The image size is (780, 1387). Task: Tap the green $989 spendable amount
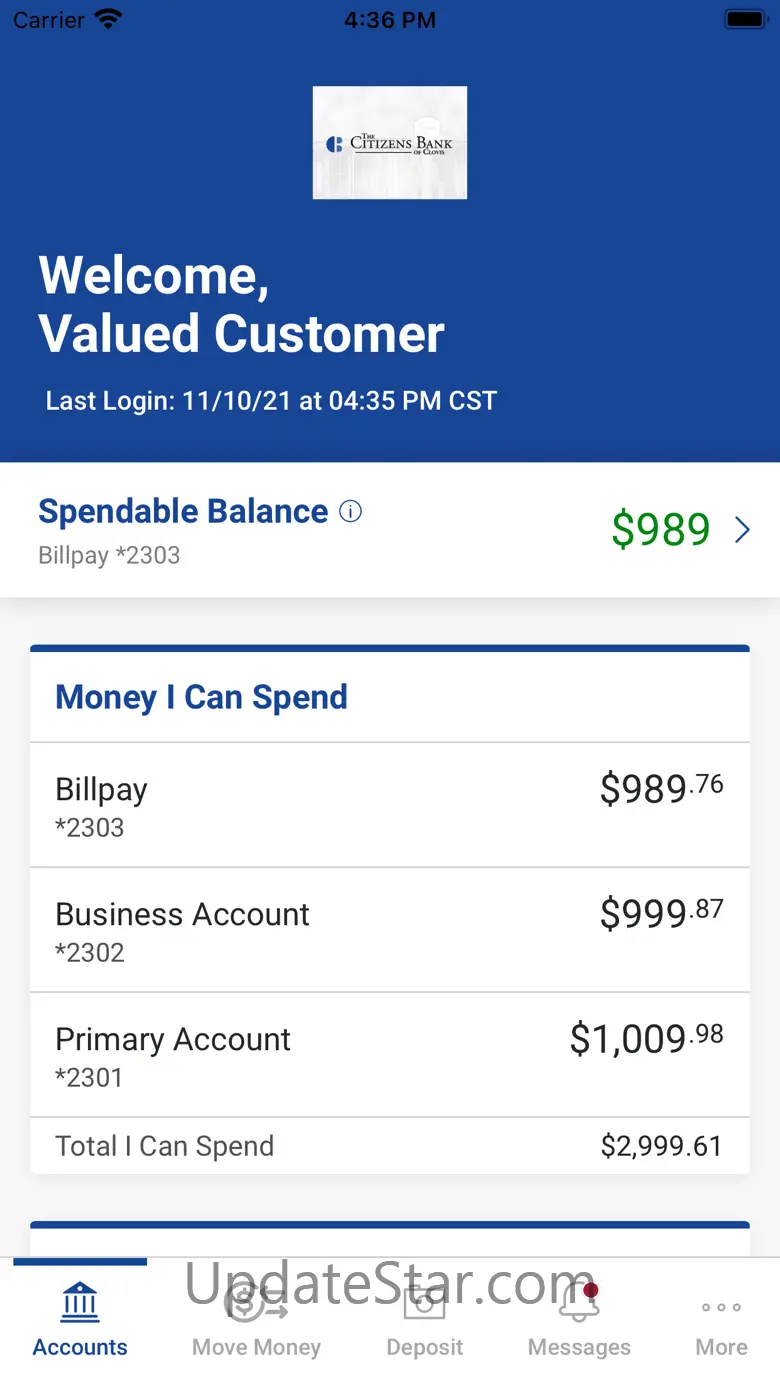(661, 530)
